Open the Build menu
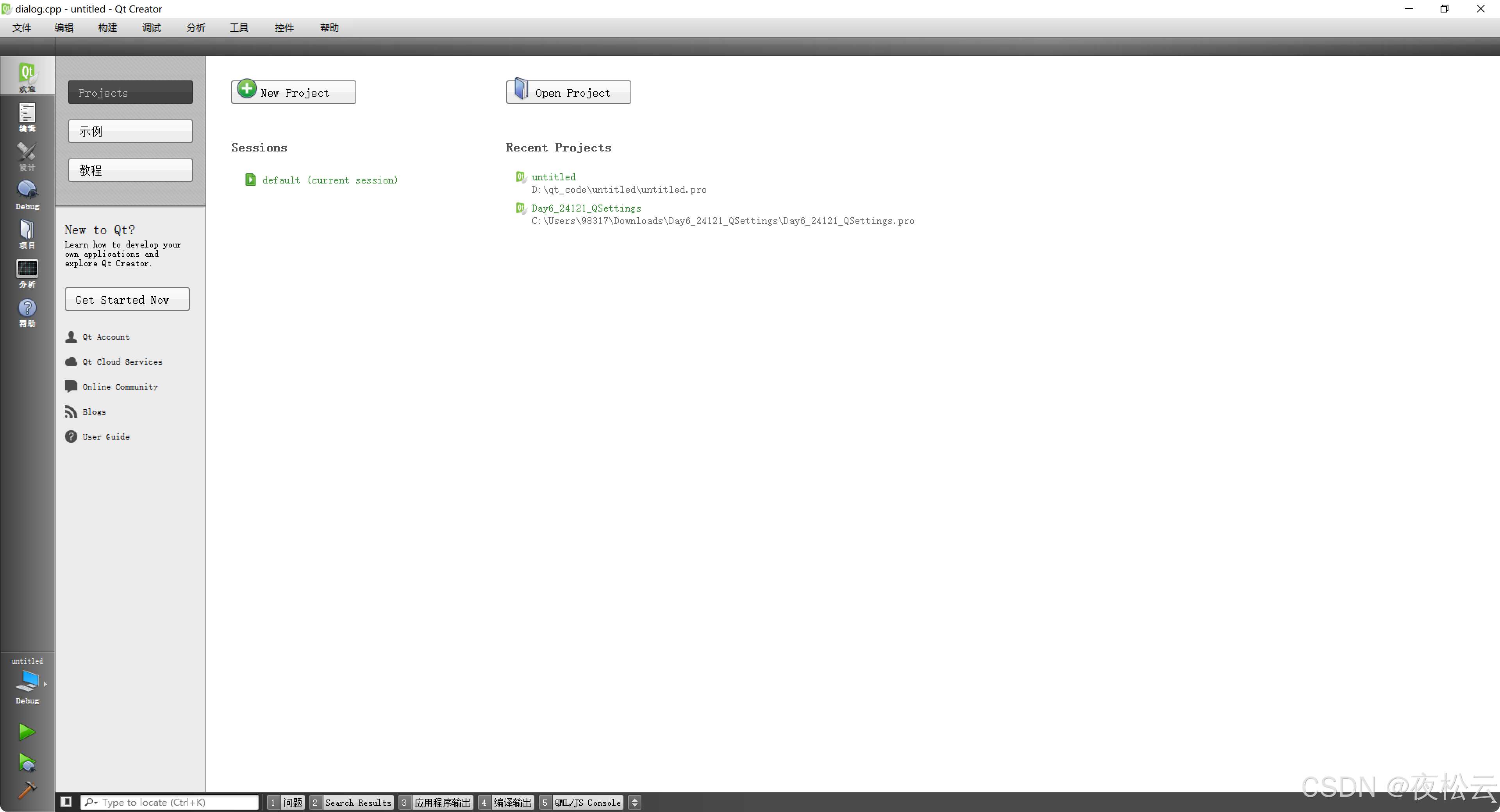The width and height of the screenshot is (1500, 812). point(108,27)
